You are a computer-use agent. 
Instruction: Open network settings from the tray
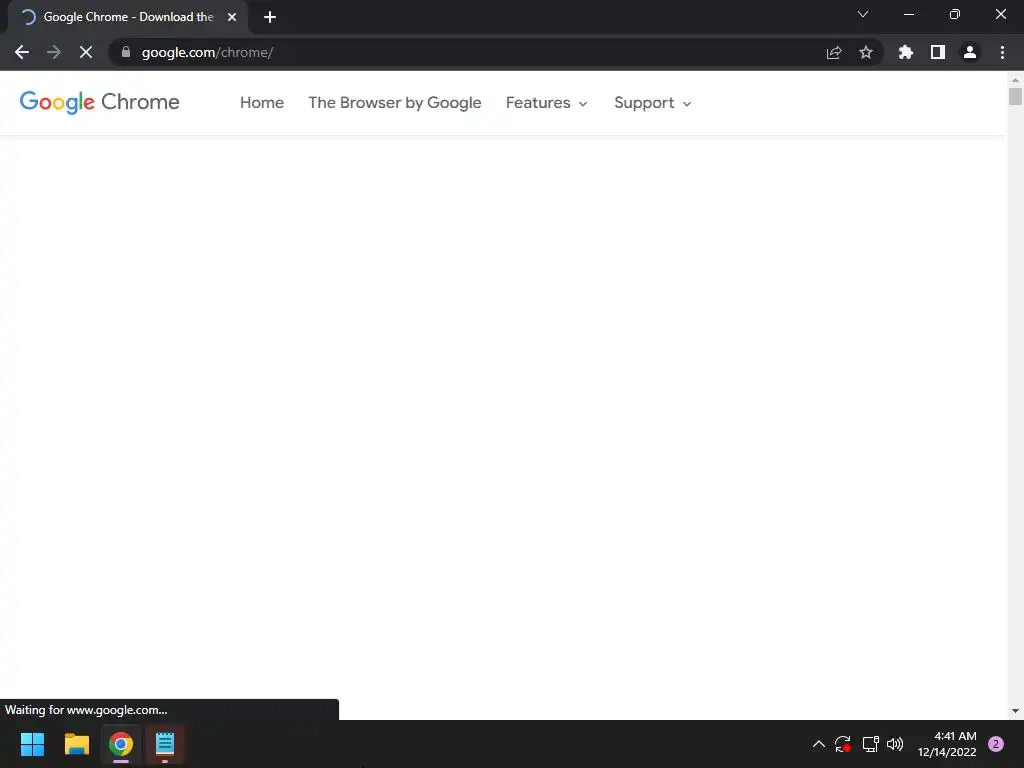point(870,744)
